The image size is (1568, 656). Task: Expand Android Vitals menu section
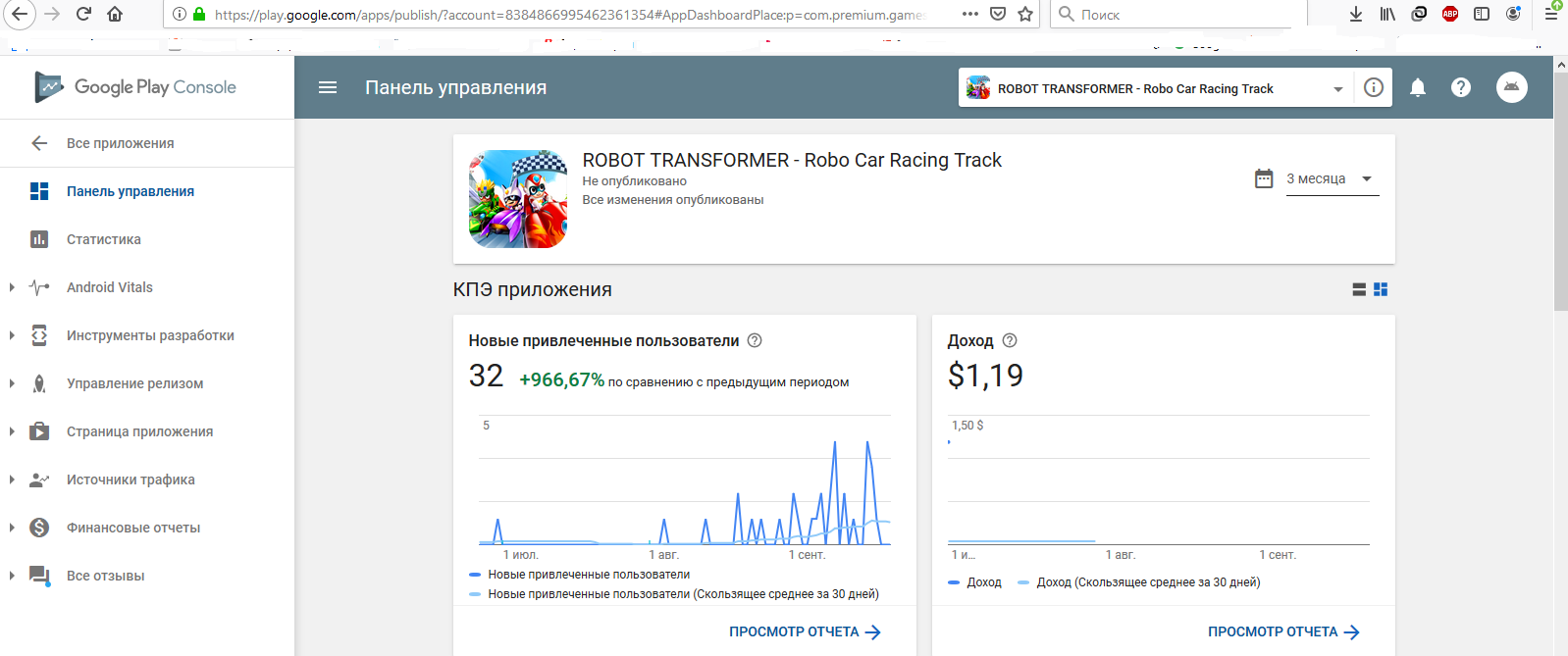point(12,287)
